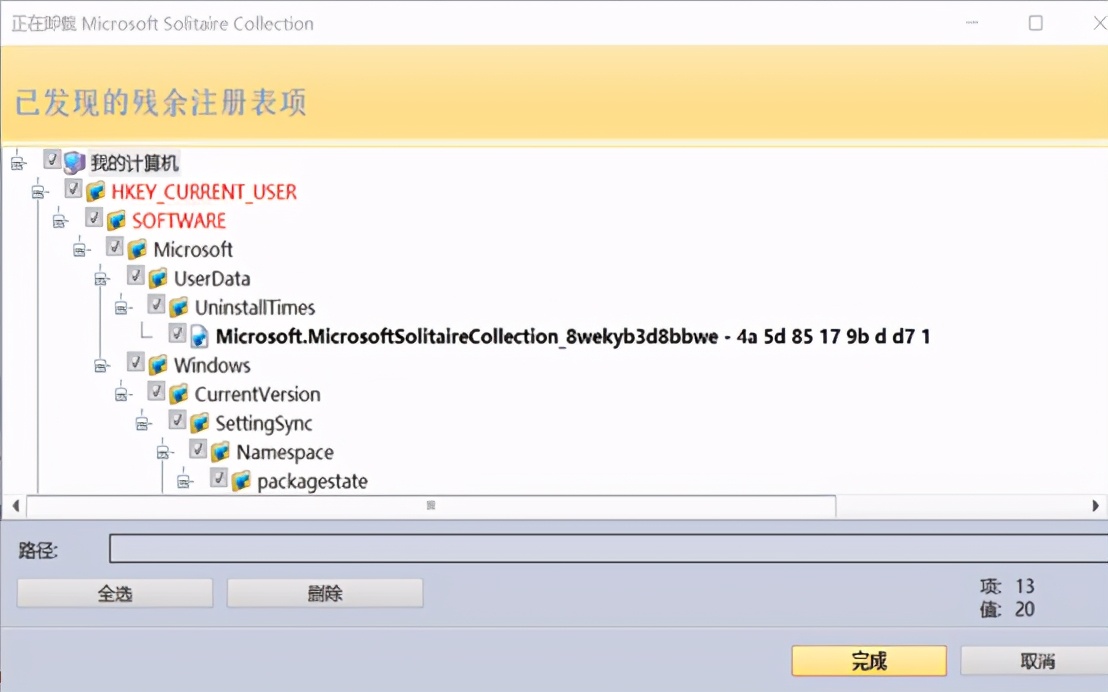Image resolution: width=1108 pixels, height=692 pixels.
Task: Select the Microsoft.MicrosoftSolitaireCollection_8wekyb3d8bbwe value entry
Action: click(x=572, y=336)
